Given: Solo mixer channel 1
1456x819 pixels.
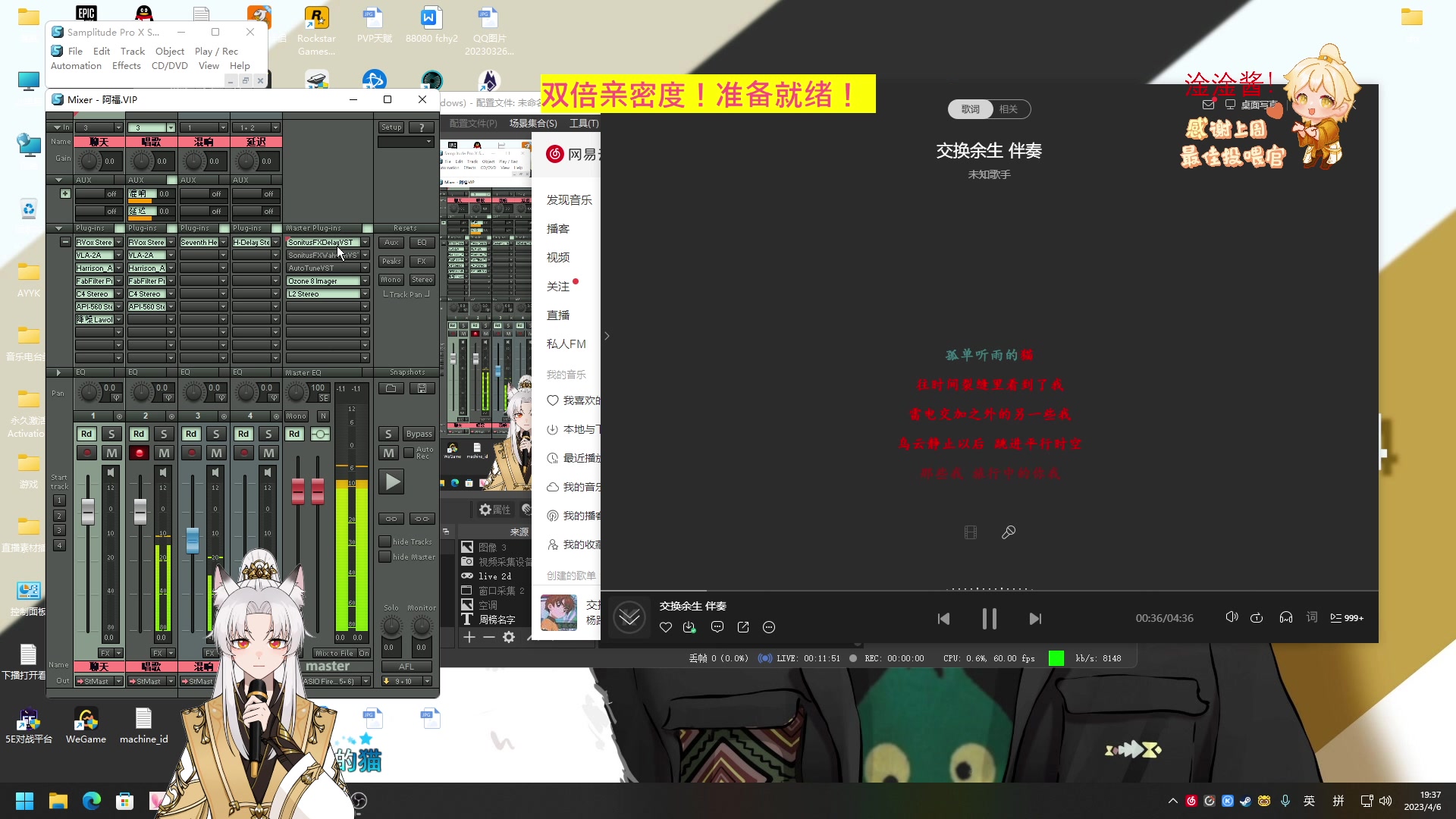Looking at the screenshot, I should point(111,434).
